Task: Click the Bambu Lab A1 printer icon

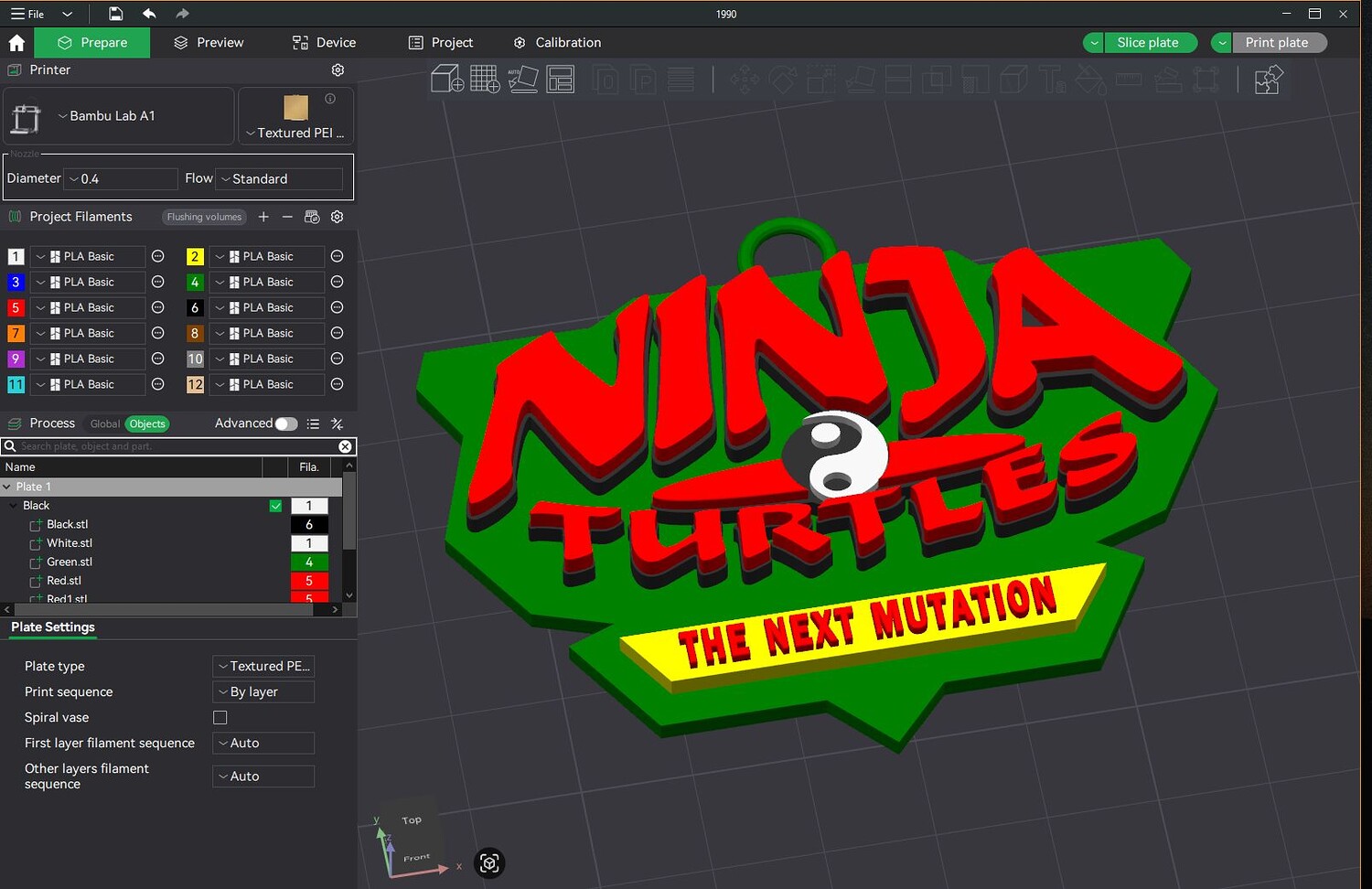Action: click(x=27, y=118)
